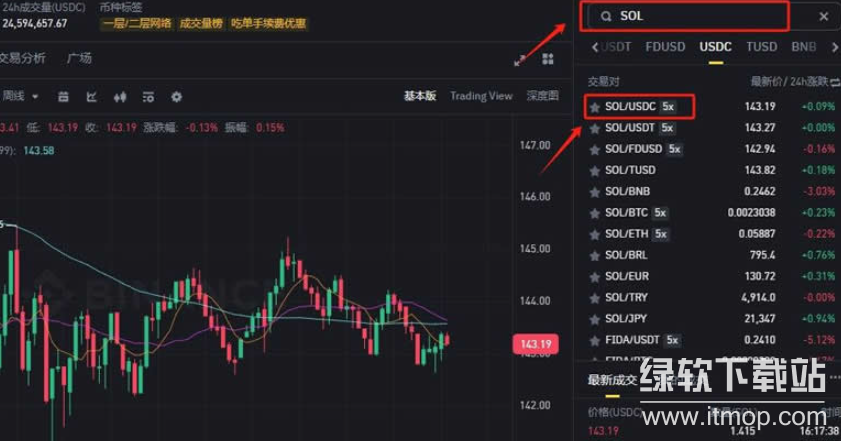841x441 pixels.
Task: Star the SOL/USDT trading pair
Action: (x=594, y=128)
